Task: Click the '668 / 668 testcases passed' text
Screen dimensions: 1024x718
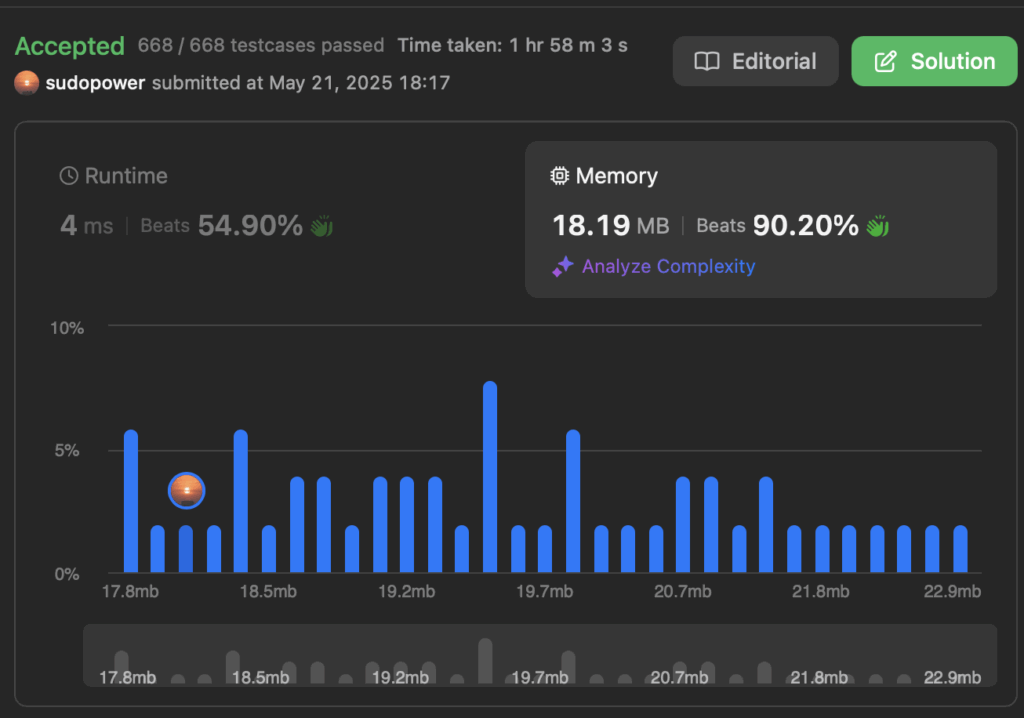Action: coord(261,45)
